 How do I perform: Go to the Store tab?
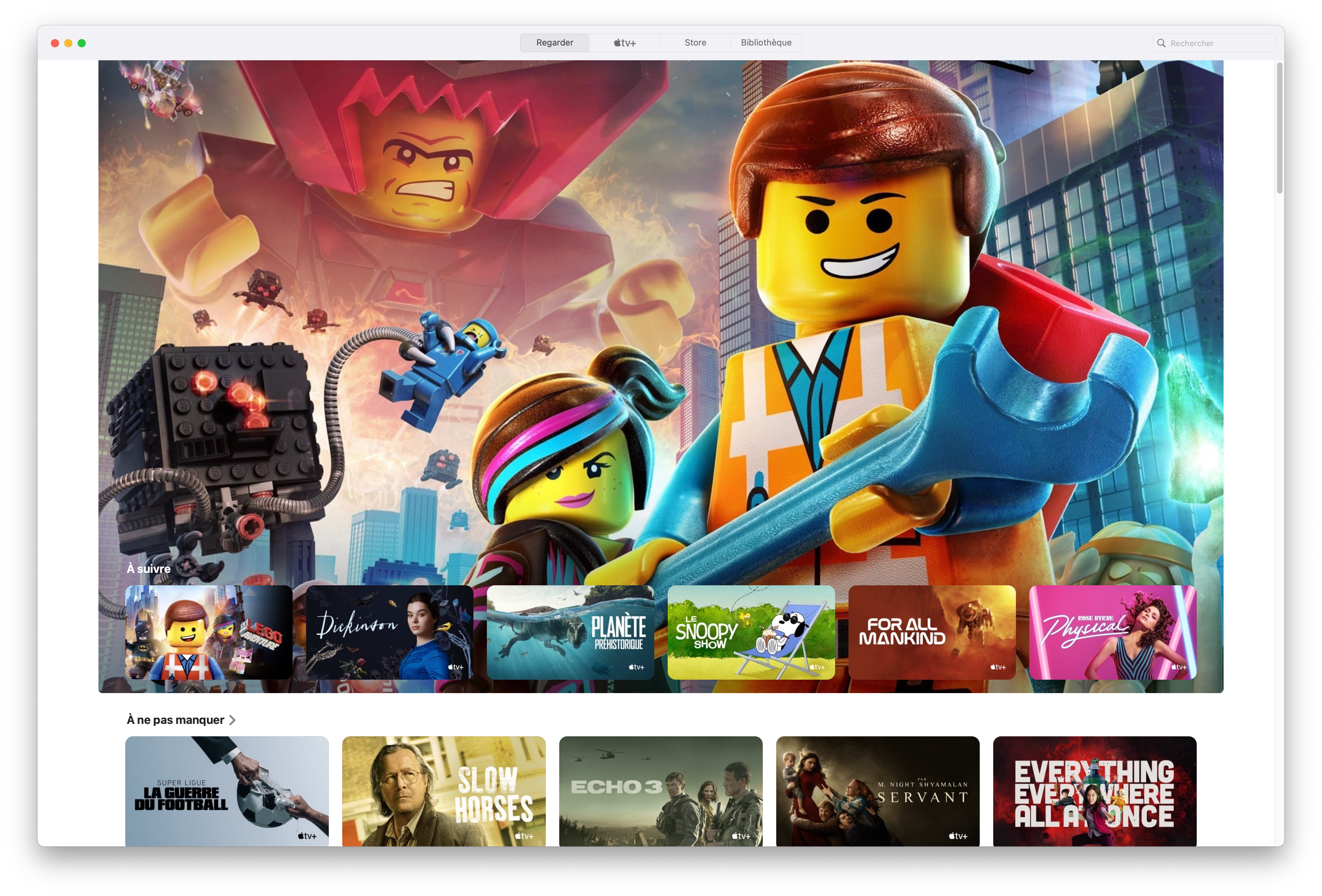(695, 43)
